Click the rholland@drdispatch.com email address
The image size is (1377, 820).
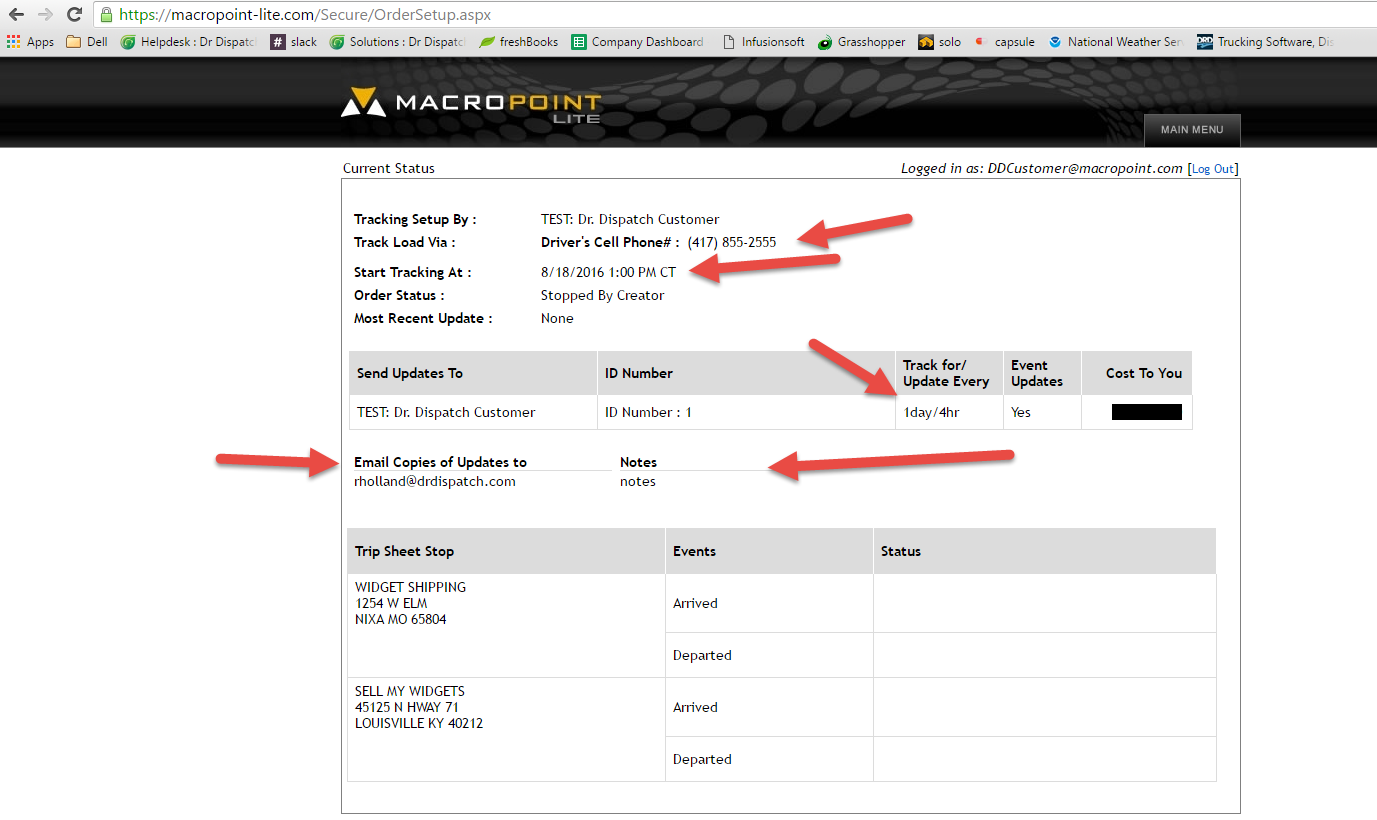[435, 481]
